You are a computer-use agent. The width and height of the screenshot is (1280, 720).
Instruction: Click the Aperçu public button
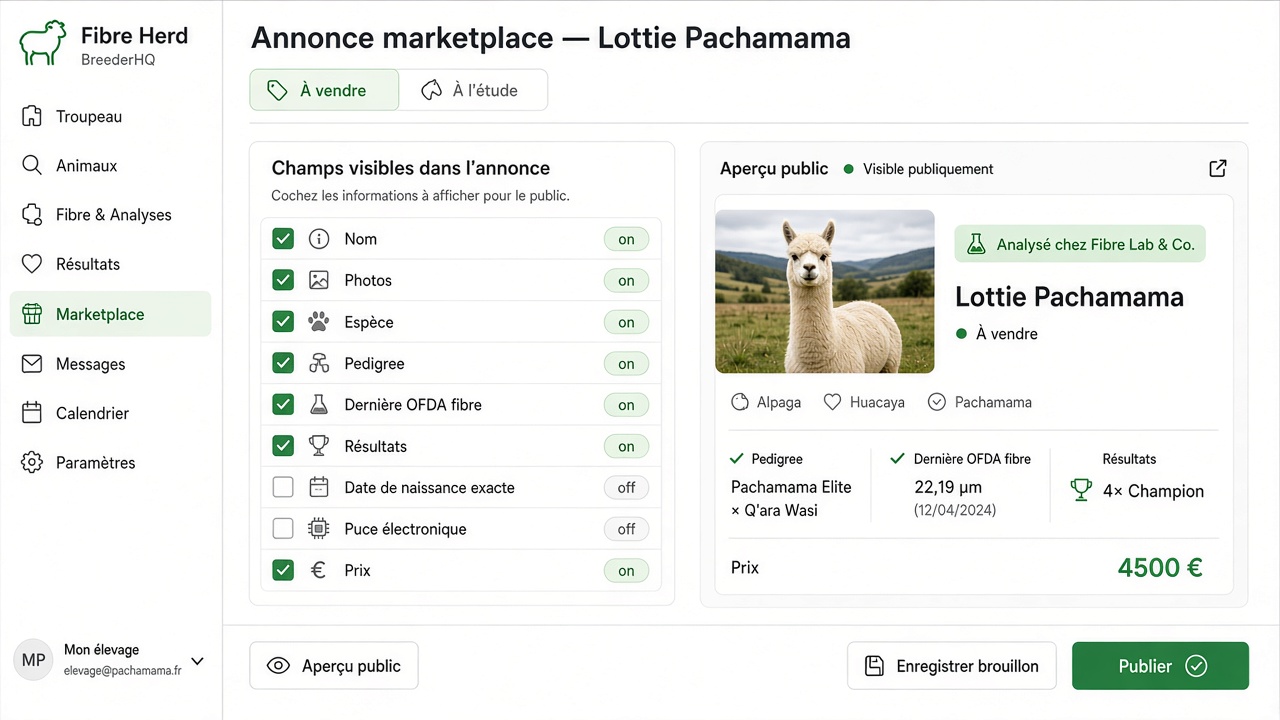coord(334,666)
